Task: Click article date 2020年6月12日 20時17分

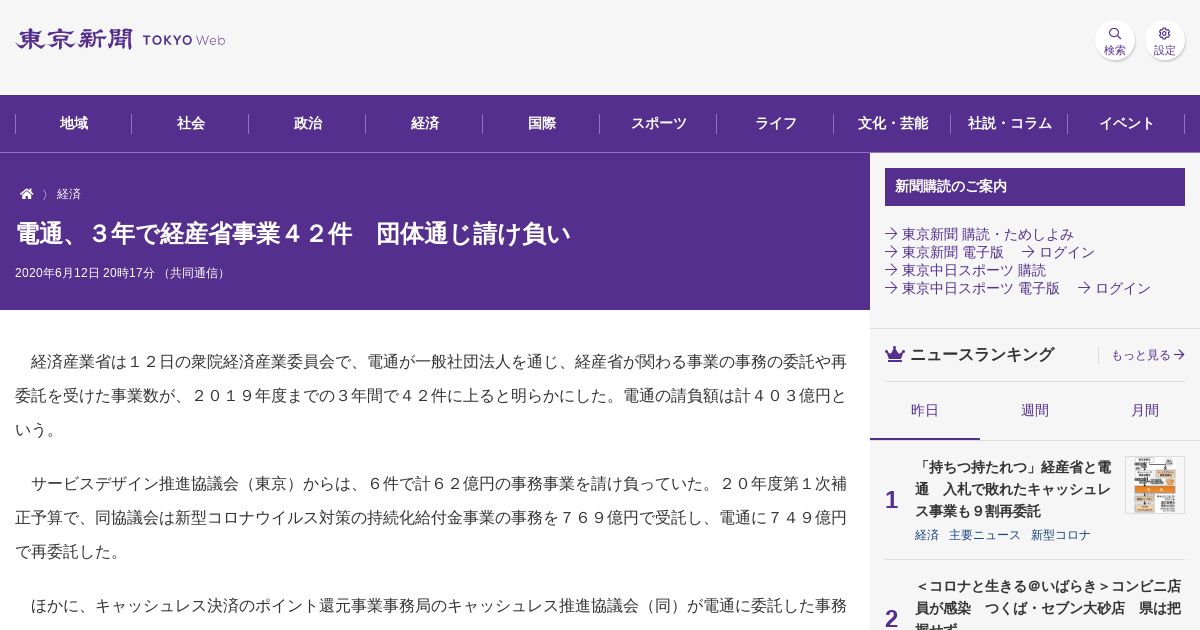Action: [85, 273]
